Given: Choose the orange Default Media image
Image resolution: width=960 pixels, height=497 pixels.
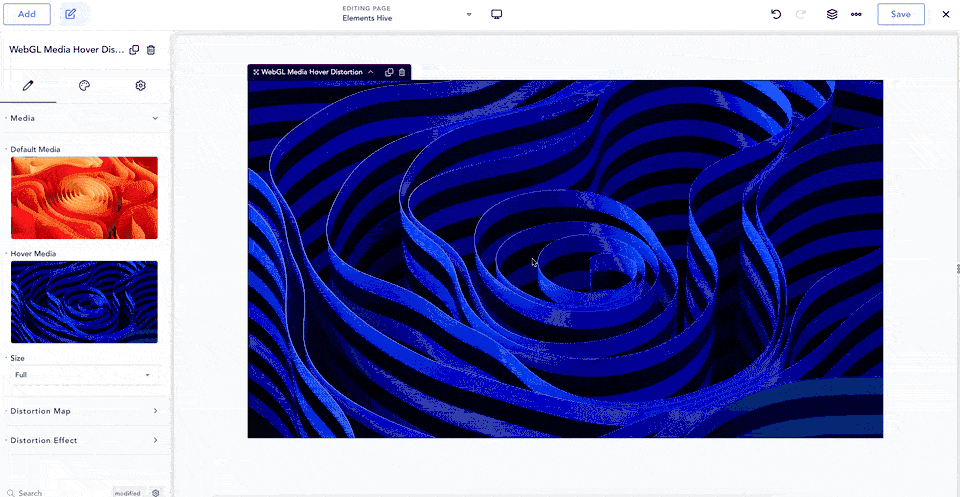Looking at the screenshot, I should [84, 198].
